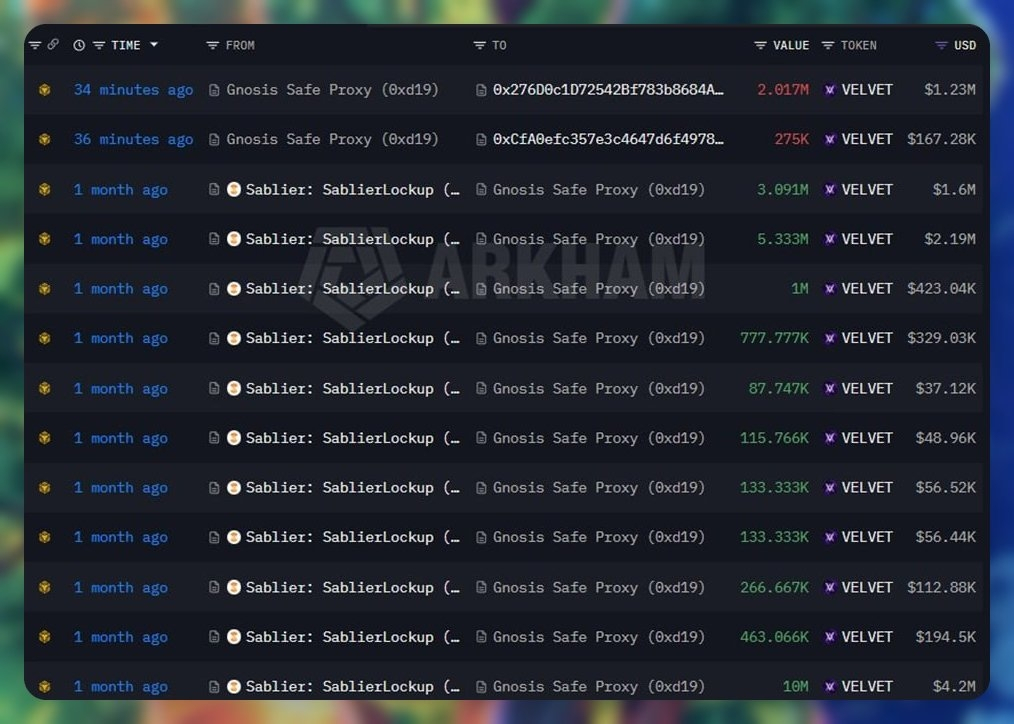Open Sablier: SablierLockup in the 777.777K row
Viewport: 1014px width, 724px height.
(x=352, y=338)
